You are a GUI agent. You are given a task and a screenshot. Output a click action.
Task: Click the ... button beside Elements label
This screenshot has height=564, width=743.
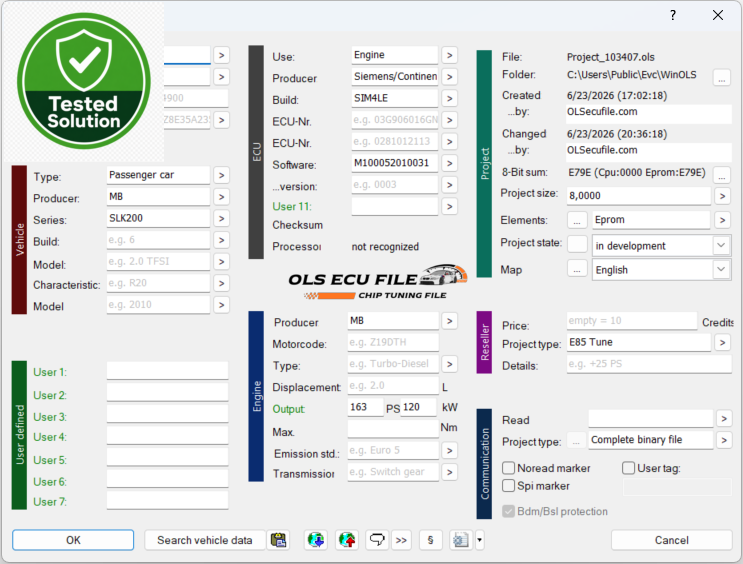577,220
